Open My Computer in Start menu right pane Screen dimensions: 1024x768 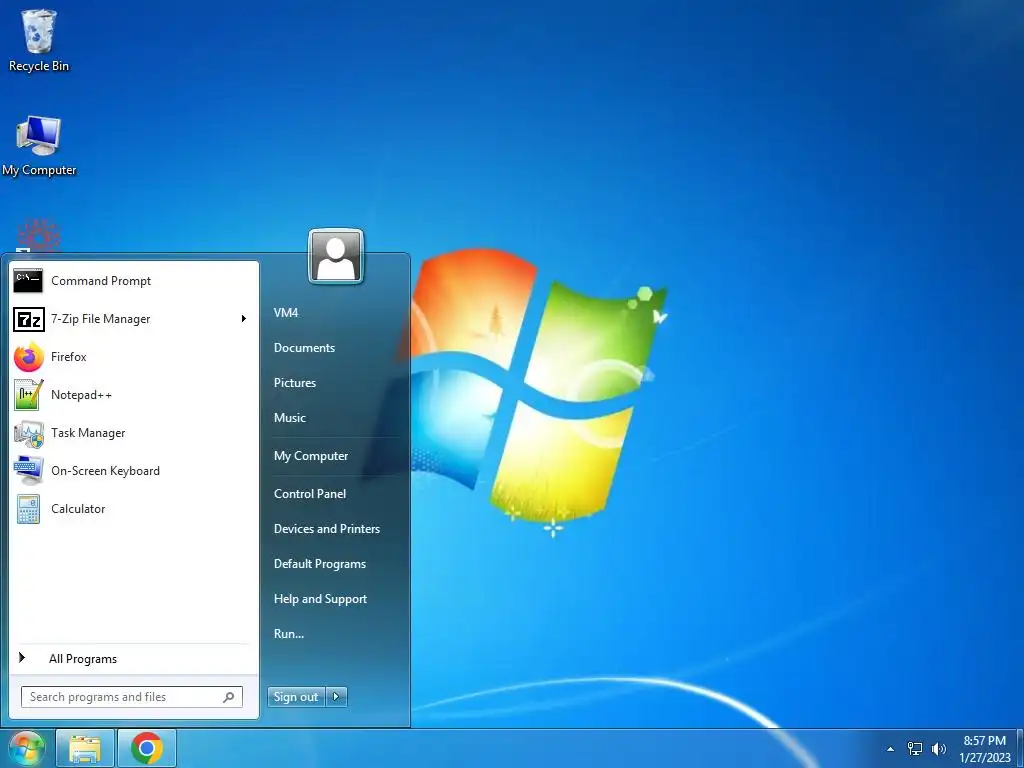click(311, 456)
